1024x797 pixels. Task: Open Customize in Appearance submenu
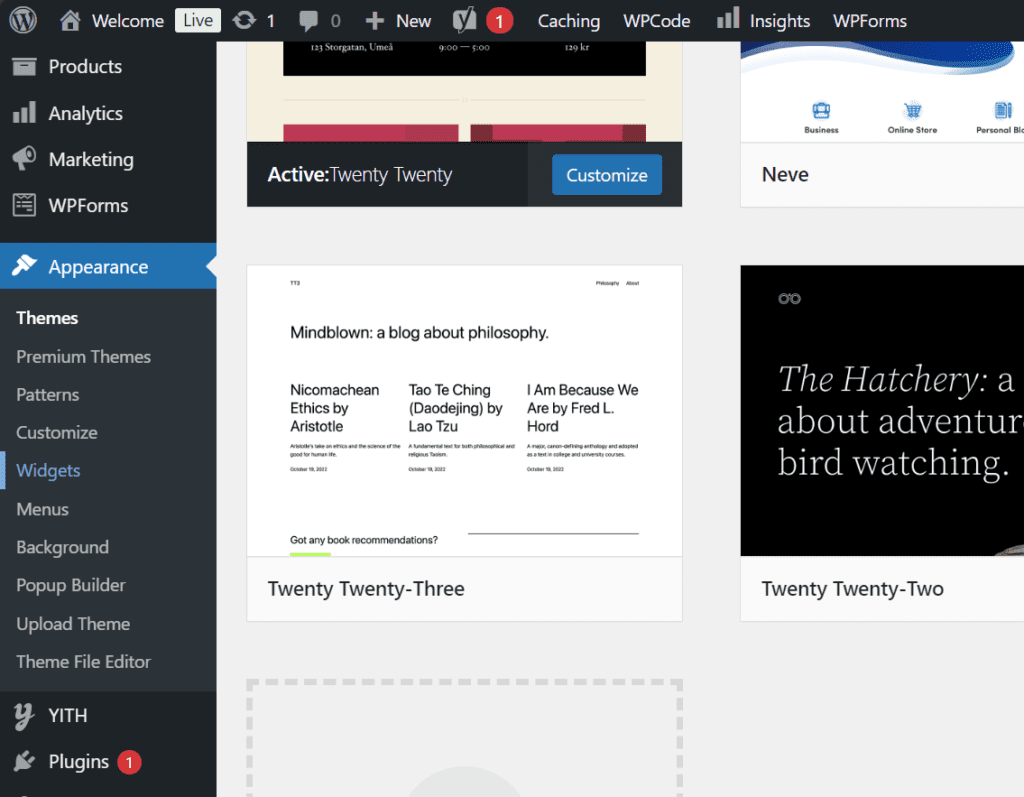click(x=57, y=432)
